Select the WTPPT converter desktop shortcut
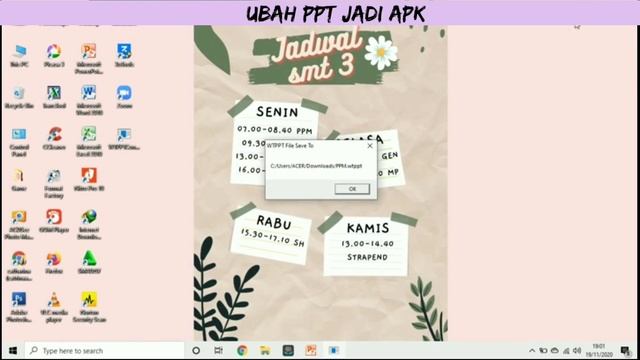 pyautogui.click(x=124, y=138)
